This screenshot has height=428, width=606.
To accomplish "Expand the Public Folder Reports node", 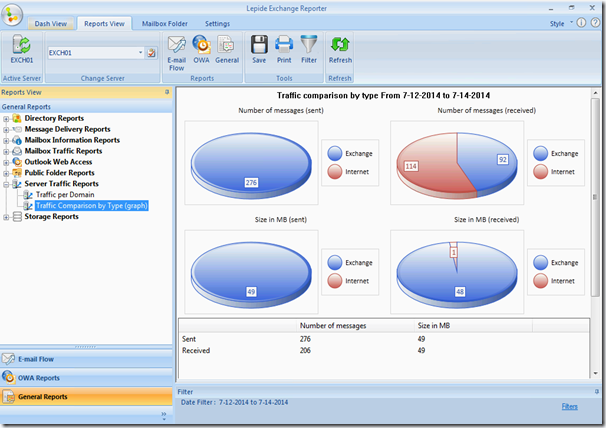I will 6,173.
